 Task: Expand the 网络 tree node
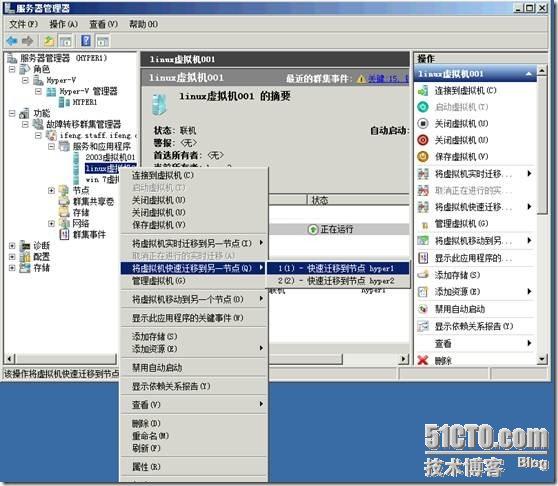pyautogui.click(x=51, y=223)
